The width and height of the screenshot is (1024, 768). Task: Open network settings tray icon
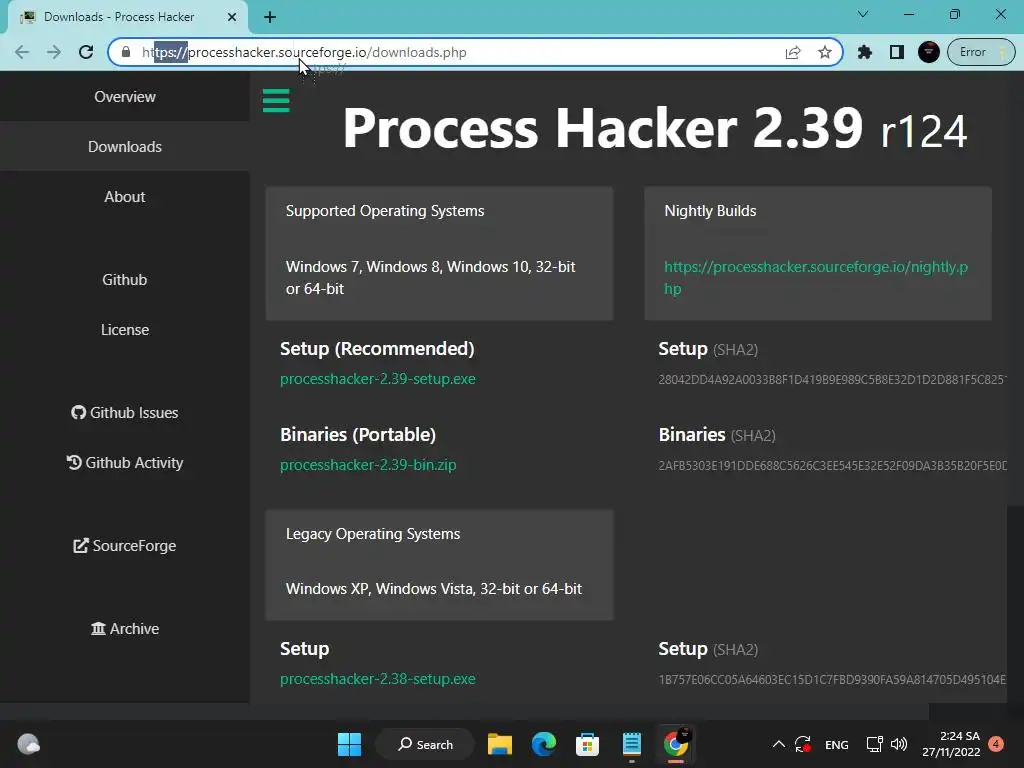tap(874, 744)
